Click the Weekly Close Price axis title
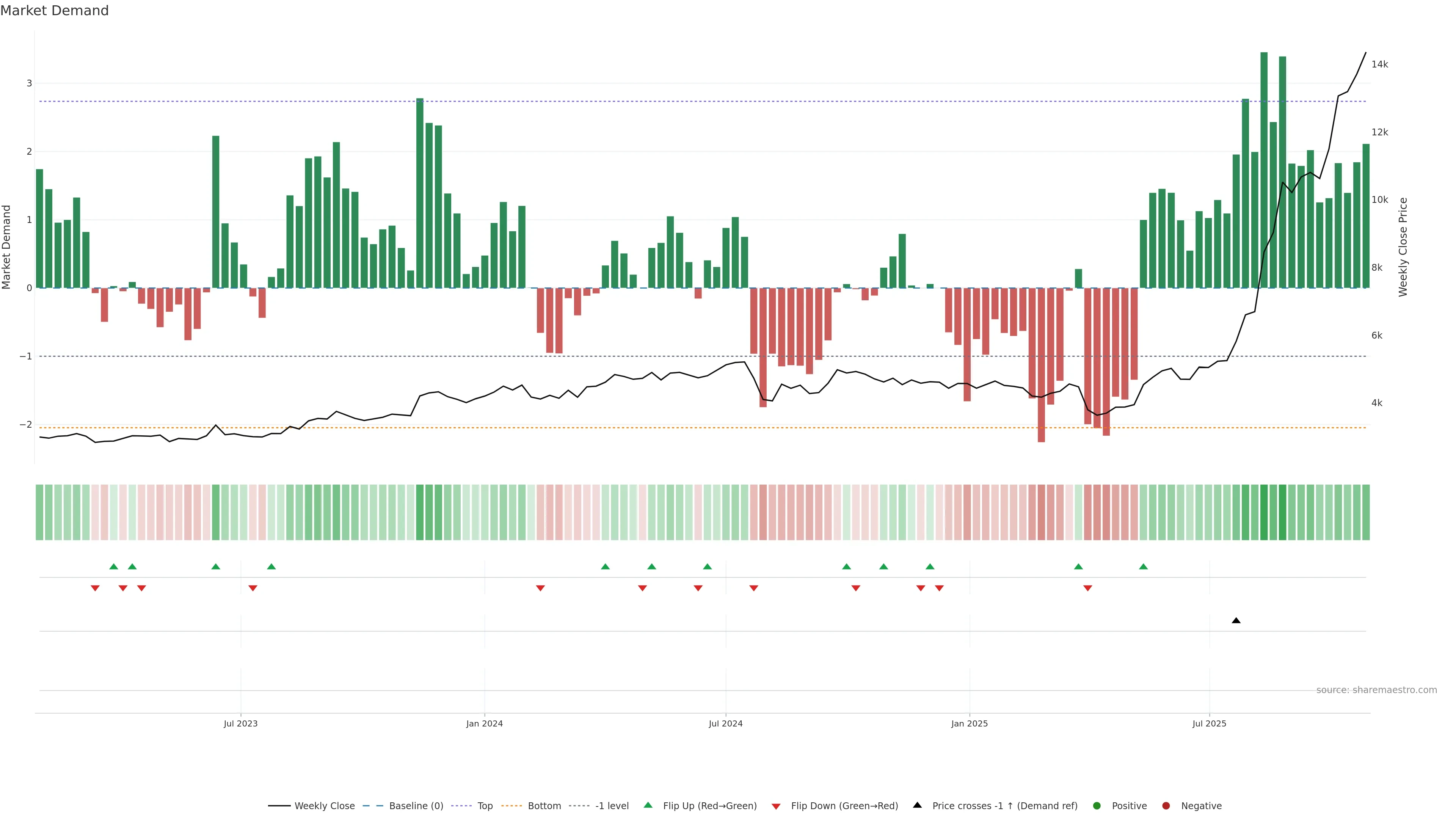The height and width of the screenshot is (819, 1456). [1403, 247]
